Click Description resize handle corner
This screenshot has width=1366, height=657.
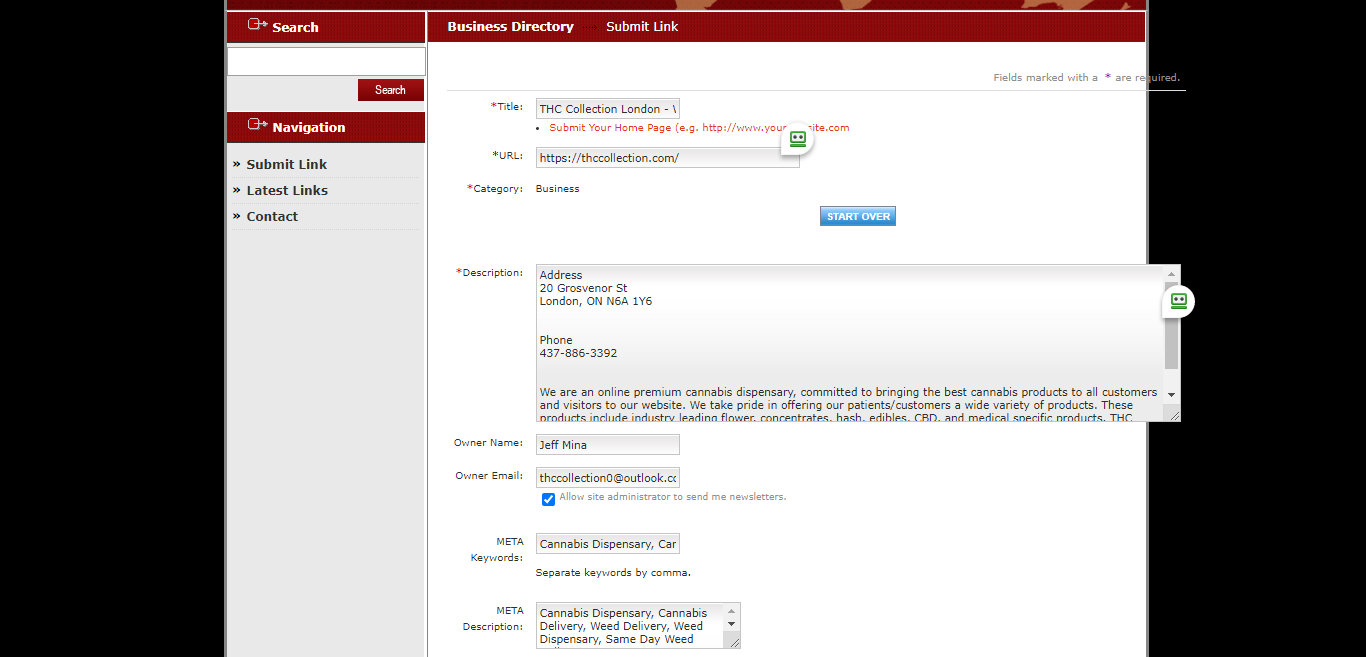tap(1174, 414)
